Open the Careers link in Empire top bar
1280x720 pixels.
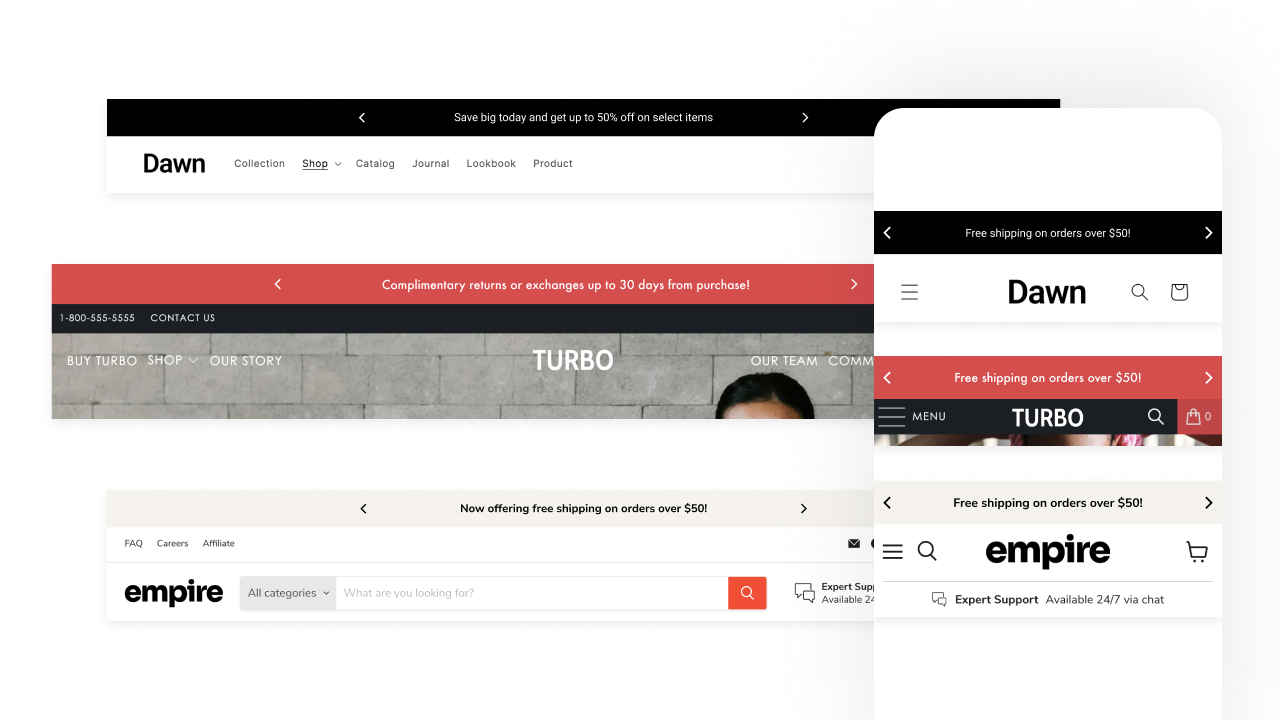tap(172, 544)
